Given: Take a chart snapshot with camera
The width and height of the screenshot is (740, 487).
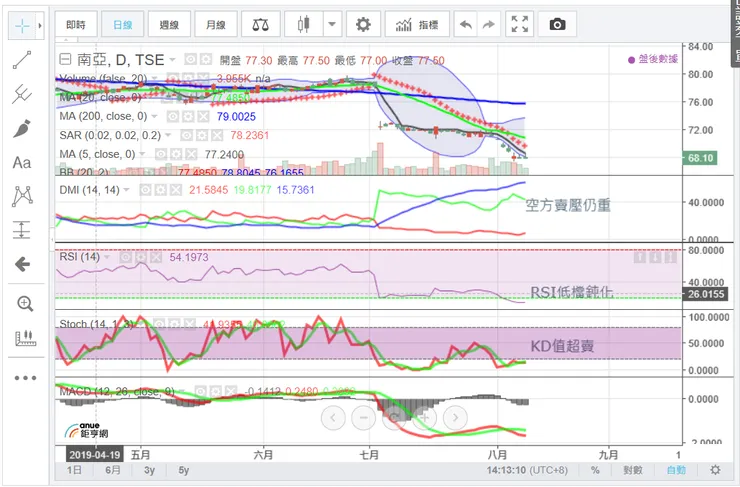Looking at the screenshot, I should [x=557, y=24].
